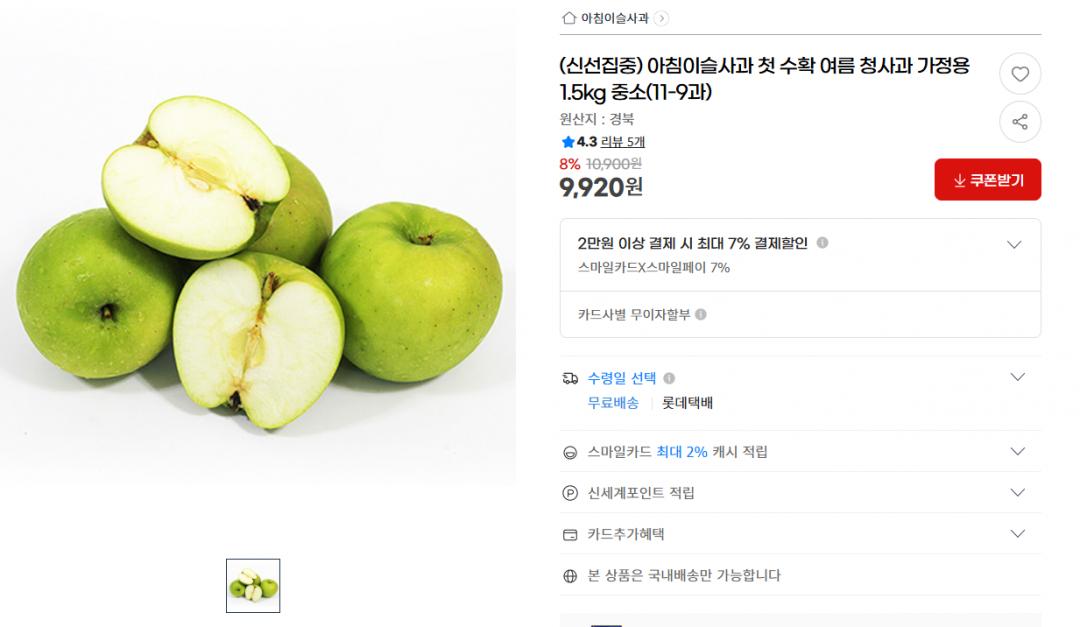Viewport: 1080px width, 627px height.
Task: Click the info icon beside 카드사별 무이자할부
Action: click(x=700, y=314)
